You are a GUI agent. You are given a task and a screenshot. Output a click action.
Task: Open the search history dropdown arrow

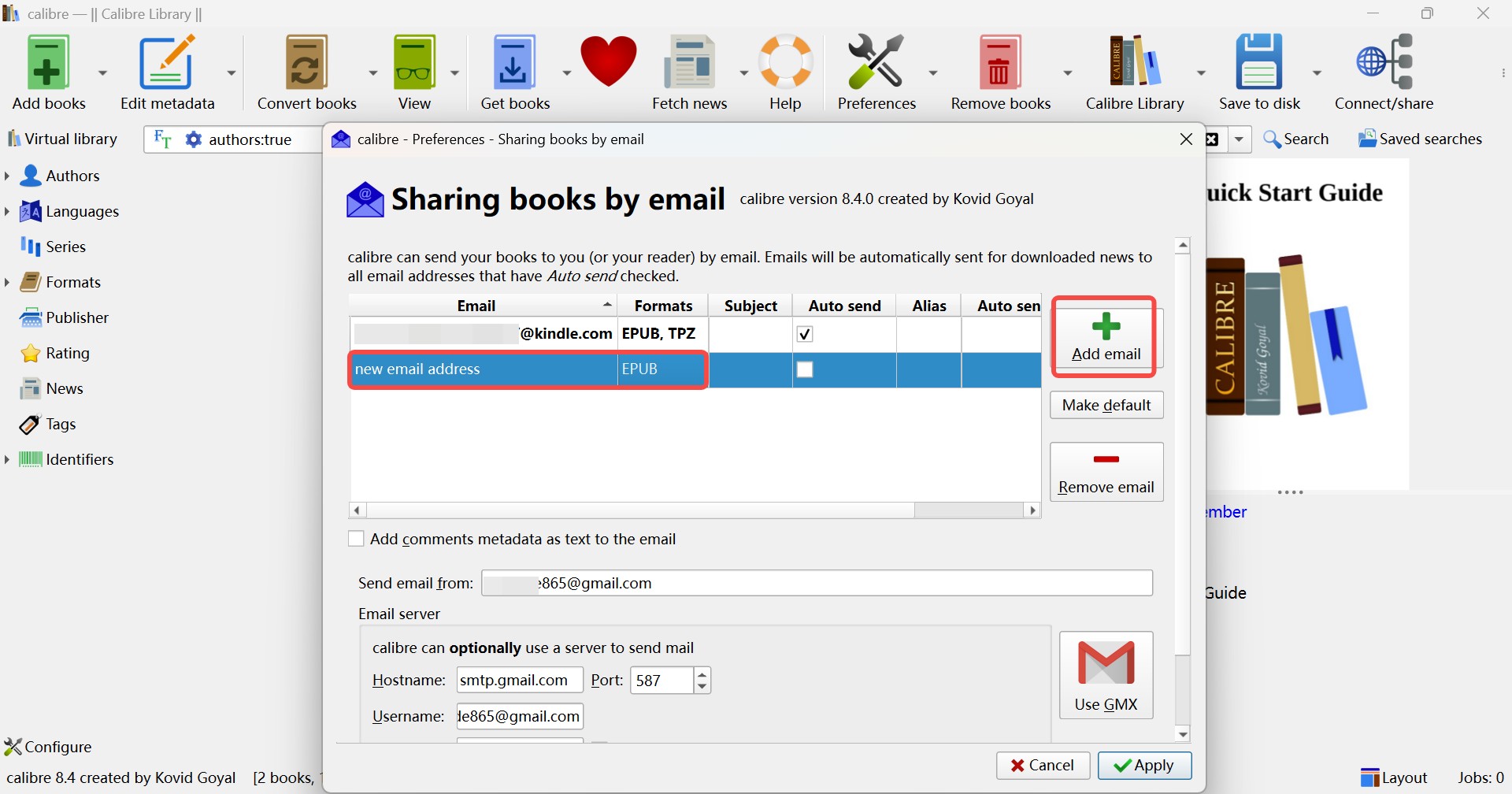(1240, 139)
